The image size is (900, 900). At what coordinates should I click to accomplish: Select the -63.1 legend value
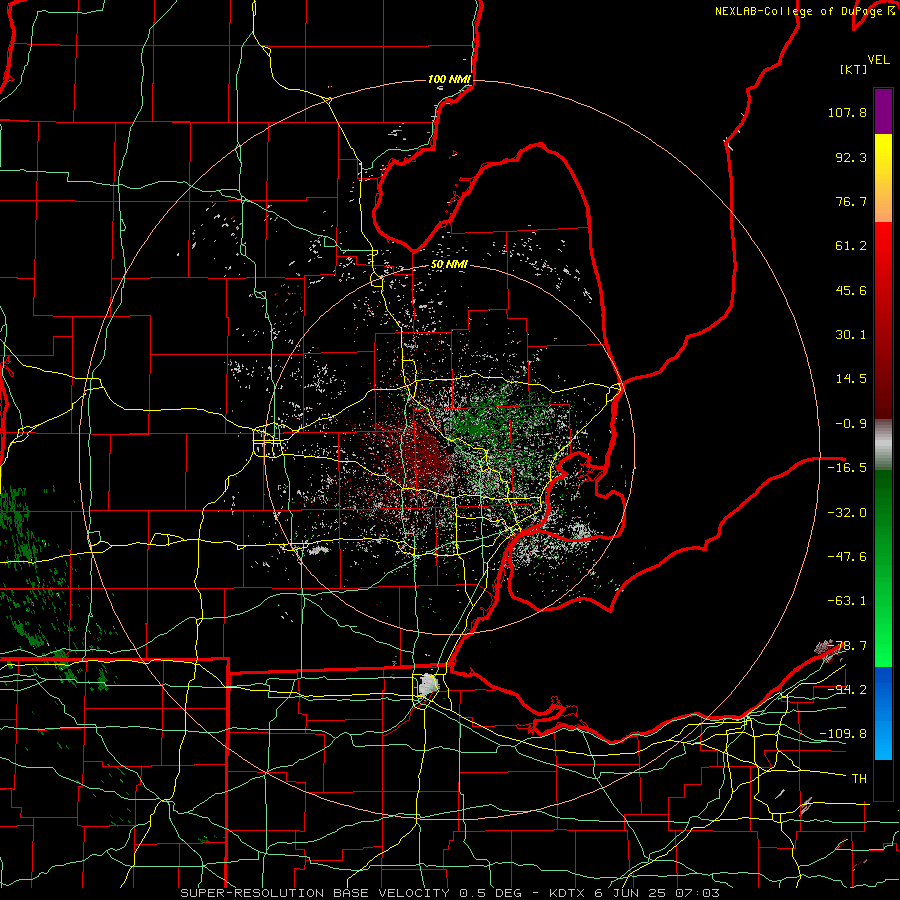click(847, 601)
